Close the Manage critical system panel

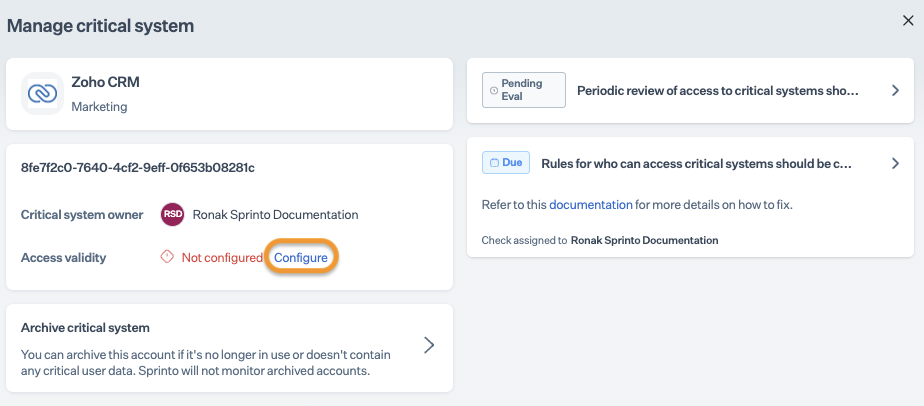point(908,21)
